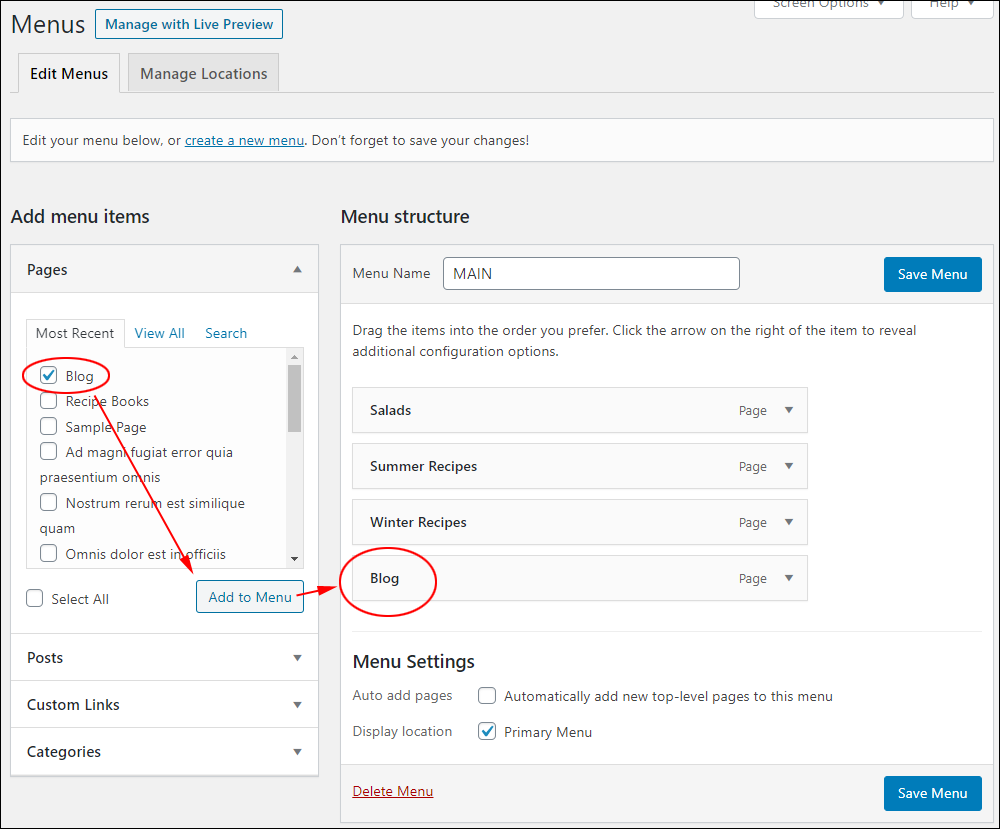Disable Primary Menu display location
Viewport: 1000px width, 829px height.
click(487, 732)
